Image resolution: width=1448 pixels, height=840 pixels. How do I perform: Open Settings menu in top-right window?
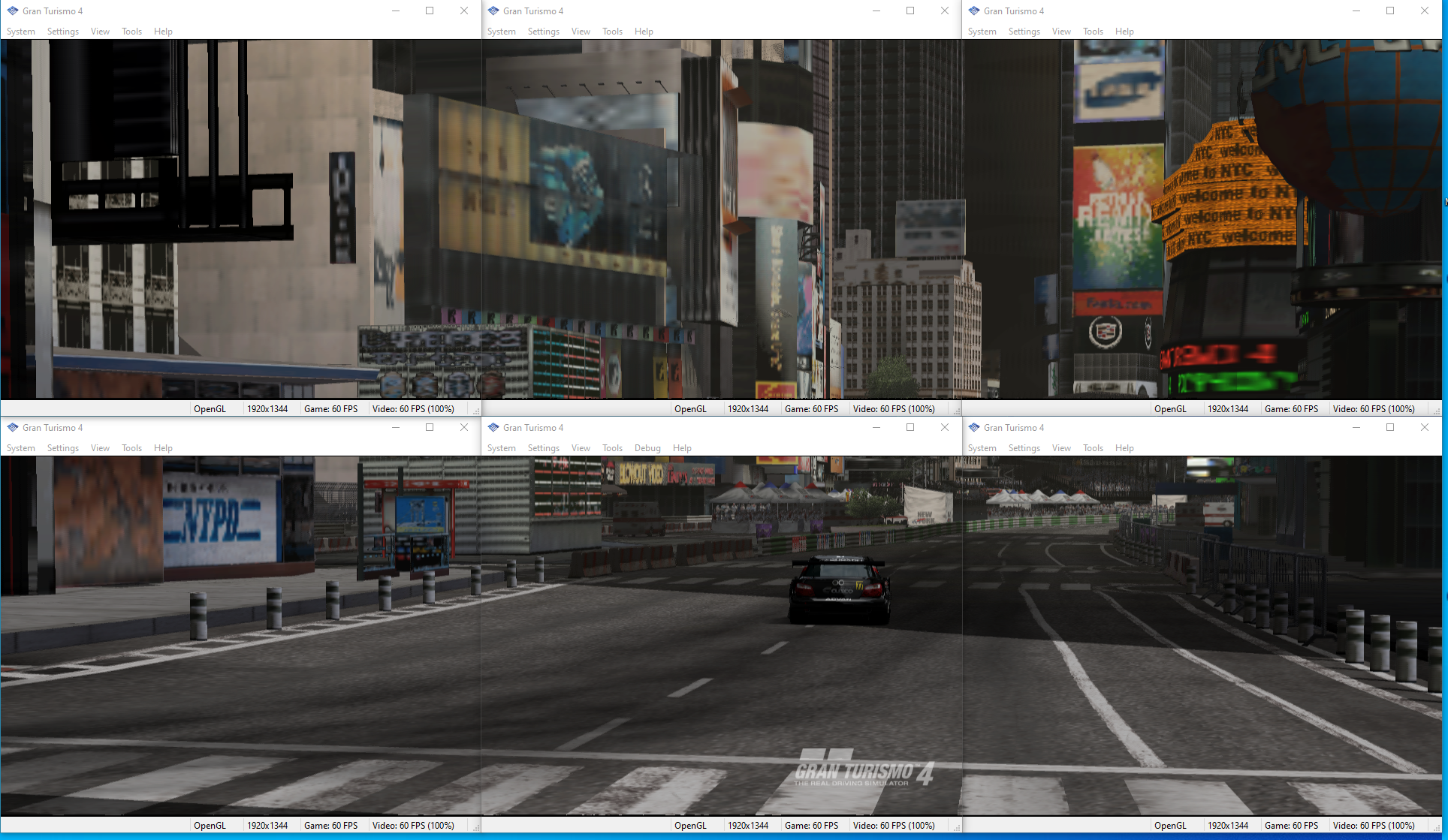pos(1024,32)
